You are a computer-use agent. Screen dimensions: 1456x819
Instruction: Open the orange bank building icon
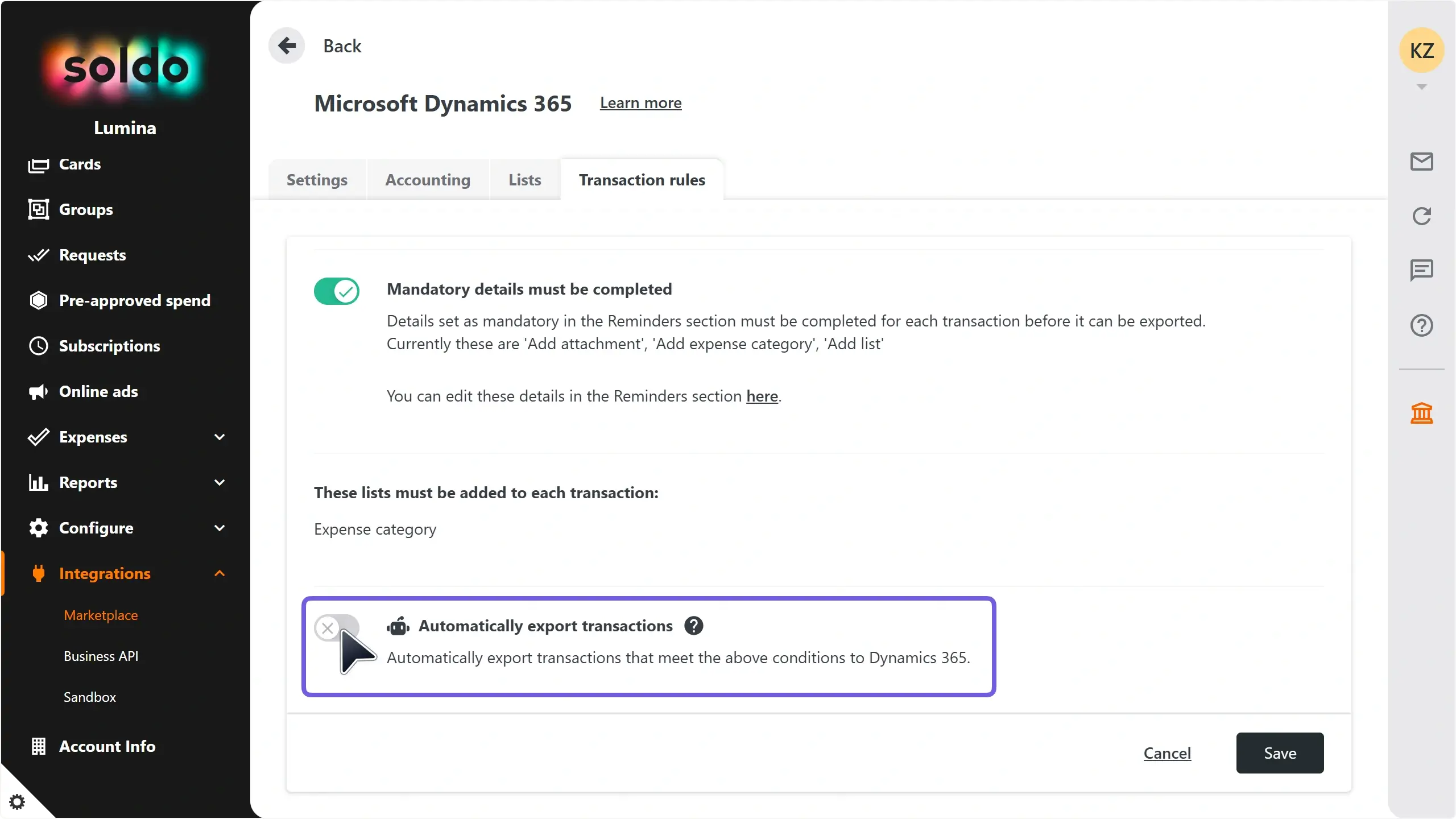(1421, 413)
